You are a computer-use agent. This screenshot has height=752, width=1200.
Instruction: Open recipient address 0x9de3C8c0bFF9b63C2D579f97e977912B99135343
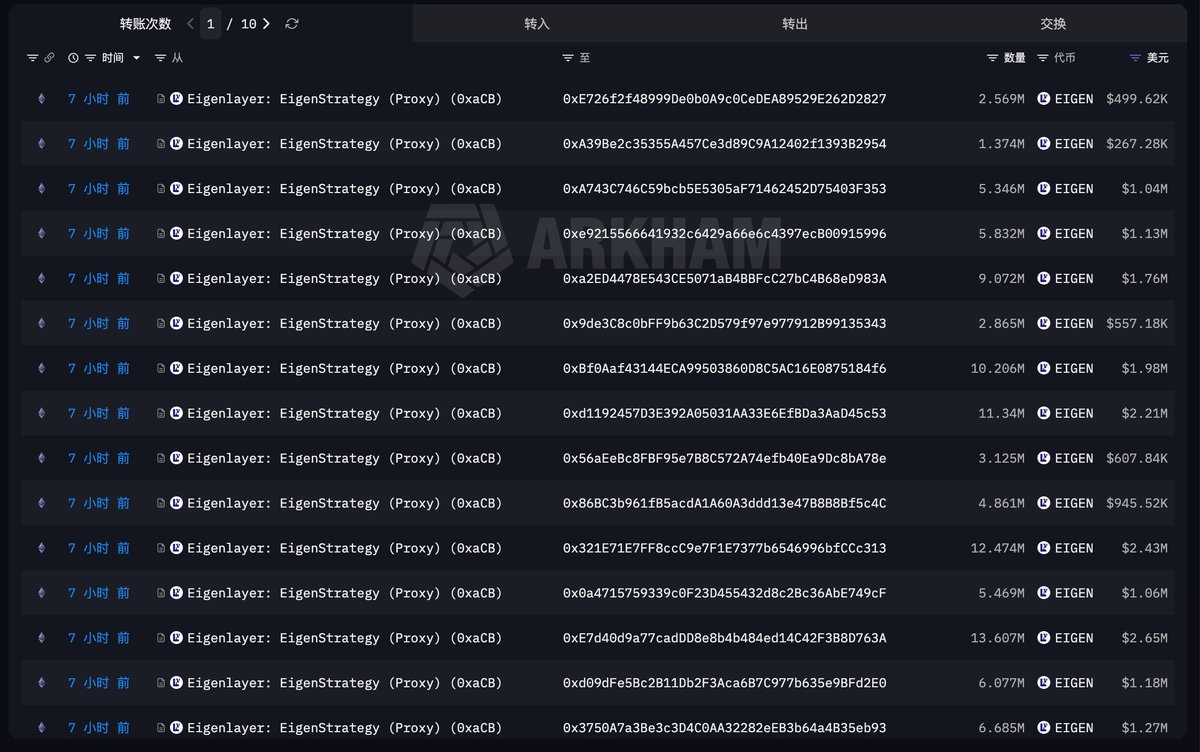point(725,324)
